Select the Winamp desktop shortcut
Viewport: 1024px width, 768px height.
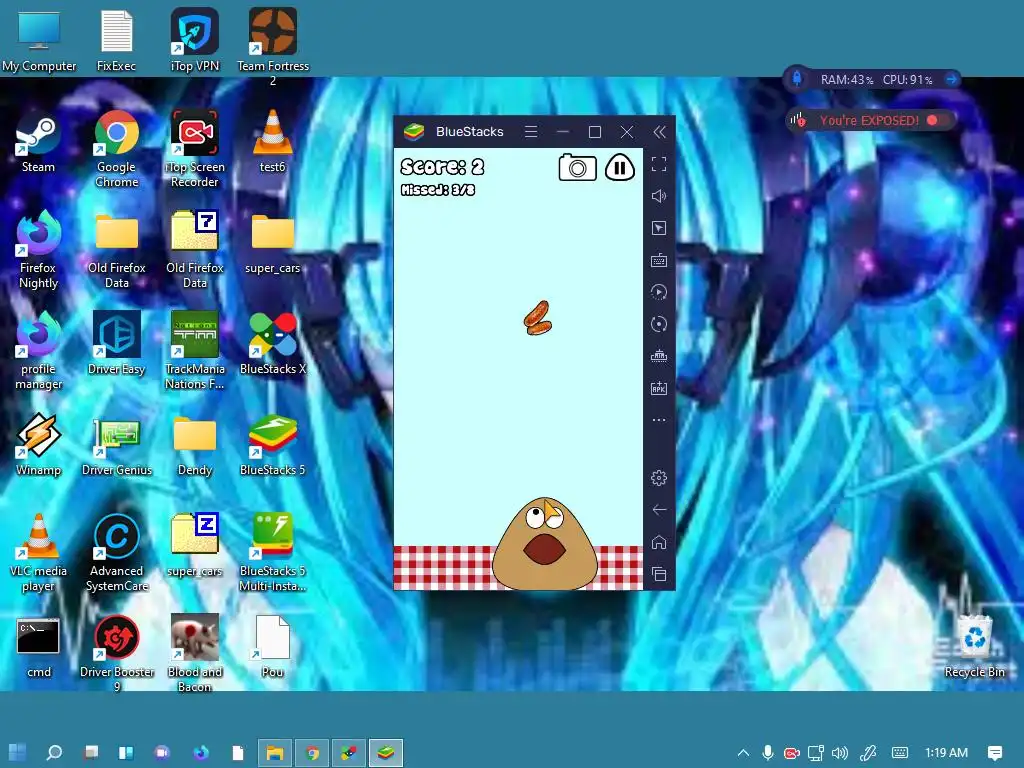tap(39, 445)
